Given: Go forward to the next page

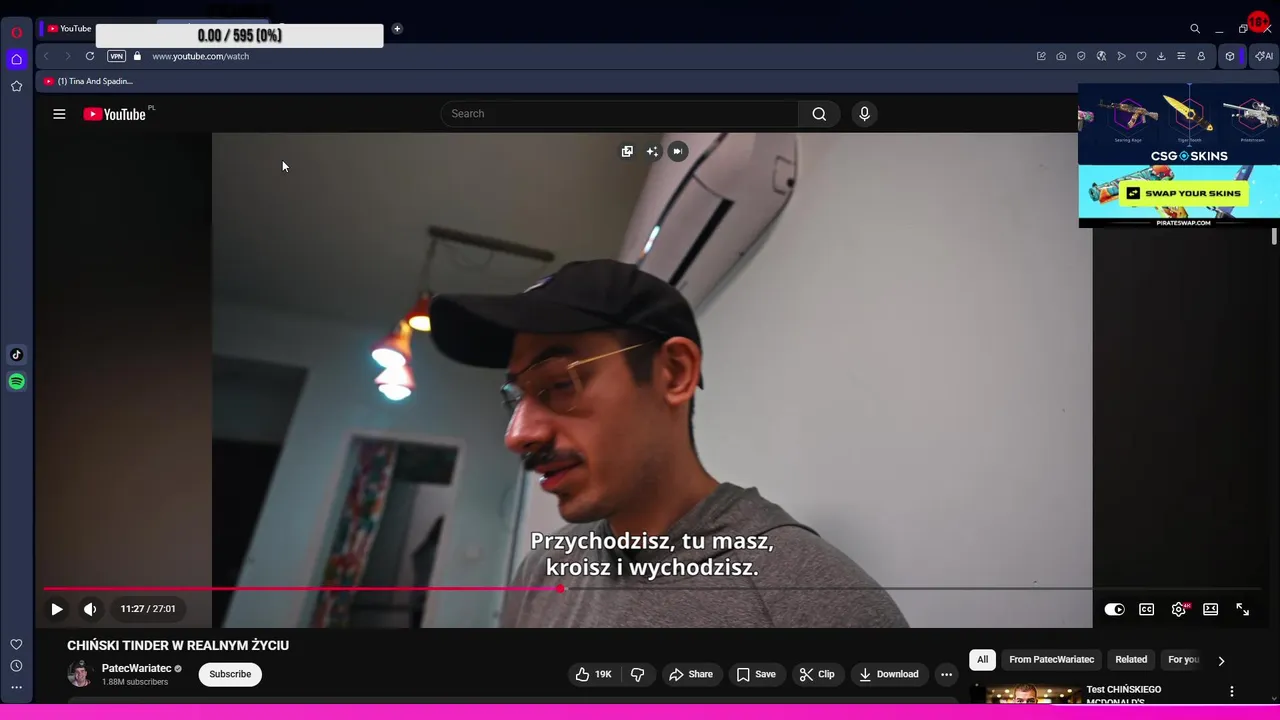Looking at the screenshot, I should click(x=67, y=56).
